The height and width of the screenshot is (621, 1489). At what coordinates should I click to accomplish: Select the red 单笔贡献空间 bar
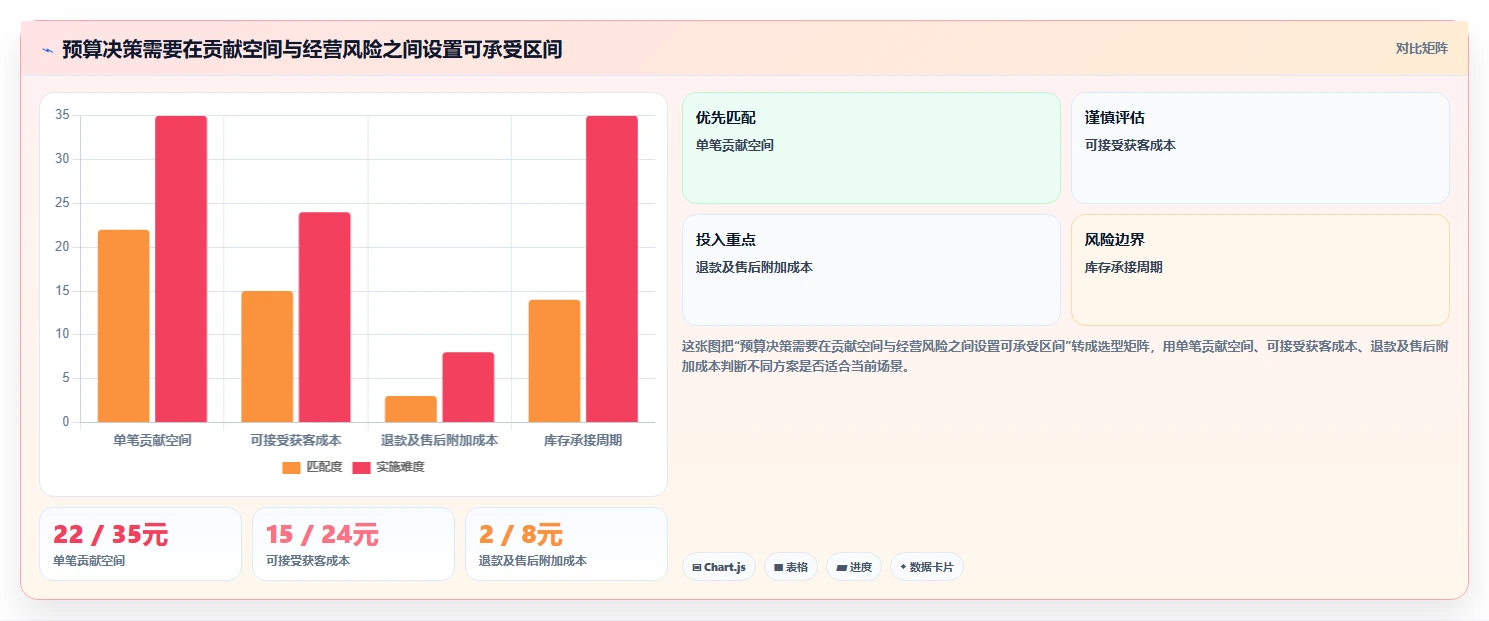point(181,269)
